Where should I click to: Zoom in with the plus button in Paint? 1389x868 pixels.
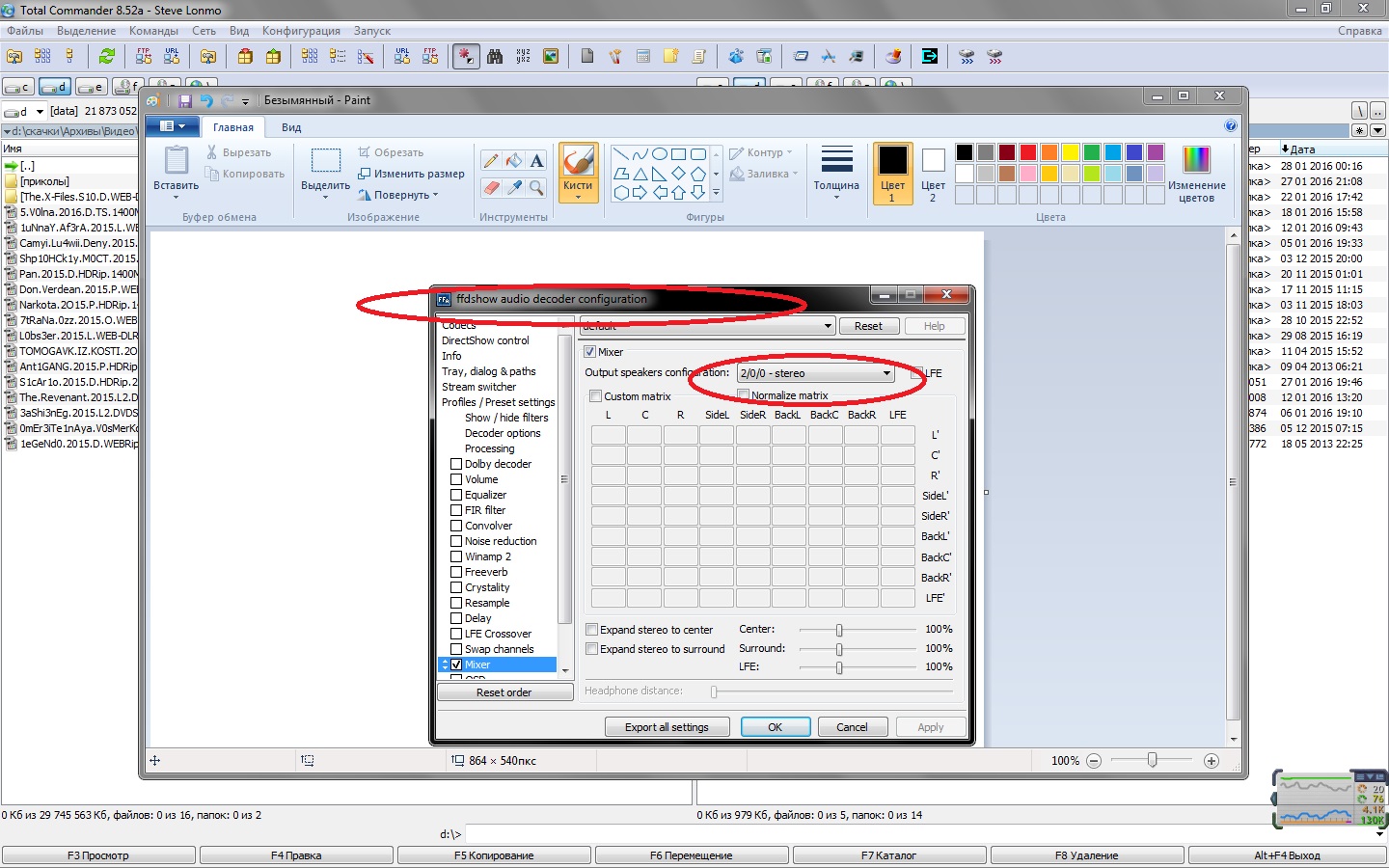point(1212,761)
